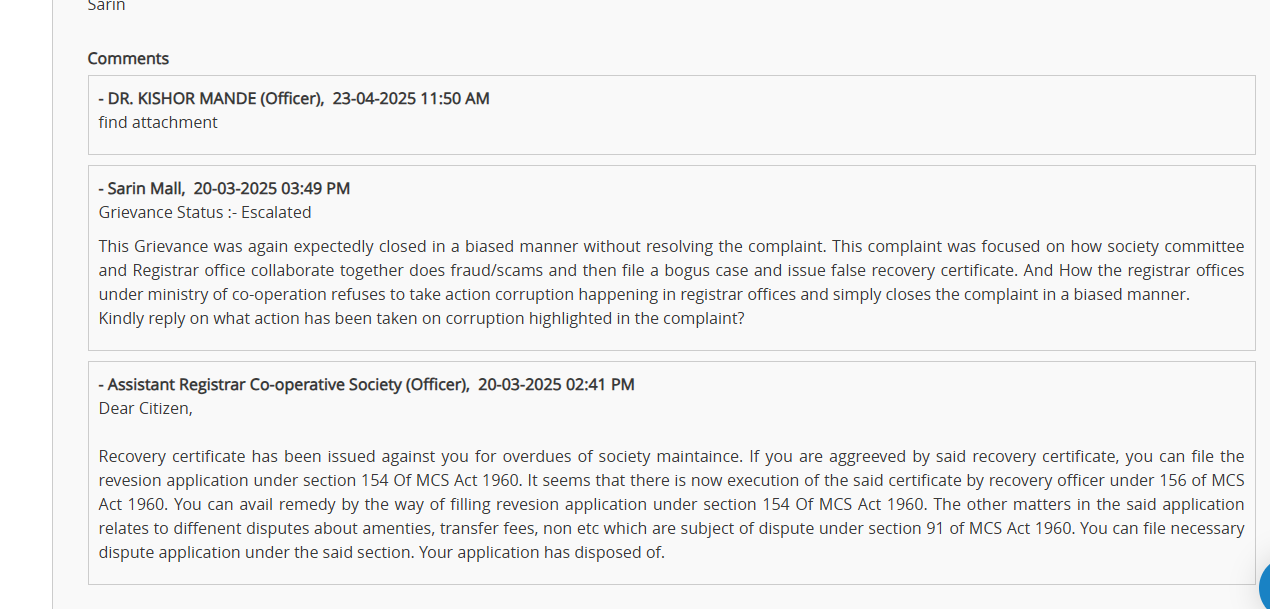Screen dimensions: 1270x609
Task: Click empty area inside first comment box
Action: tap(800, 122)
